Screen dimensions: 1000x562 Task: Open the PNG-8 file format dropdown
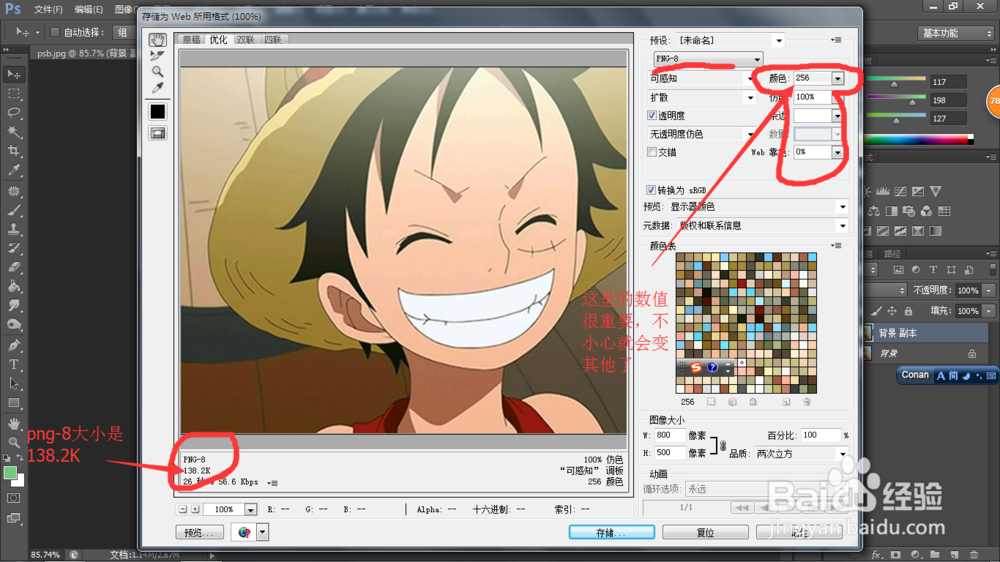click(x=708, y=59)
